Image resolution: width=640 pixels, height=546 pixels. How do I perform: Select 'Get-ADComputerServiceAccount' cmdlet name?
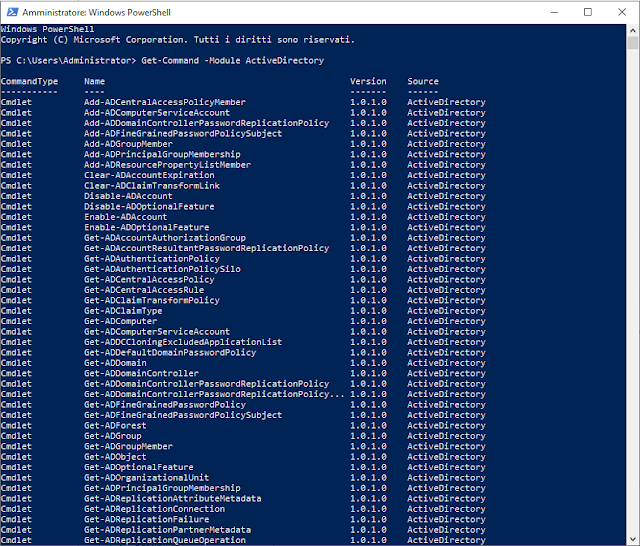[x=157, y=332]
